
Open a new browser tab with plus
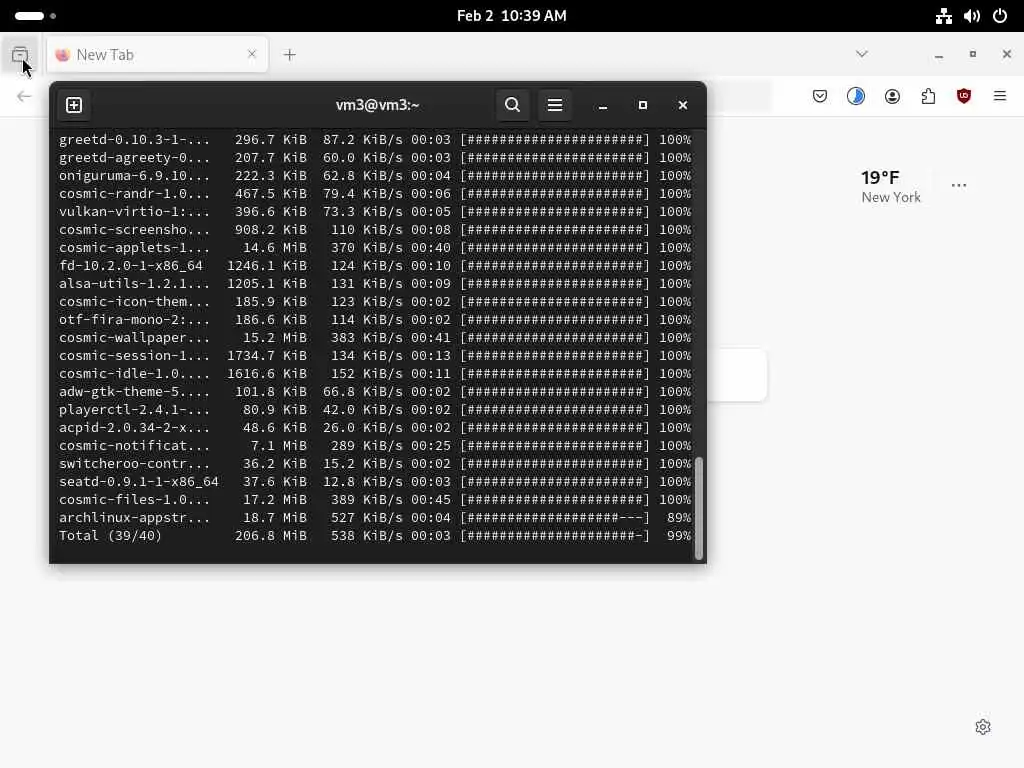pos(290,55)
